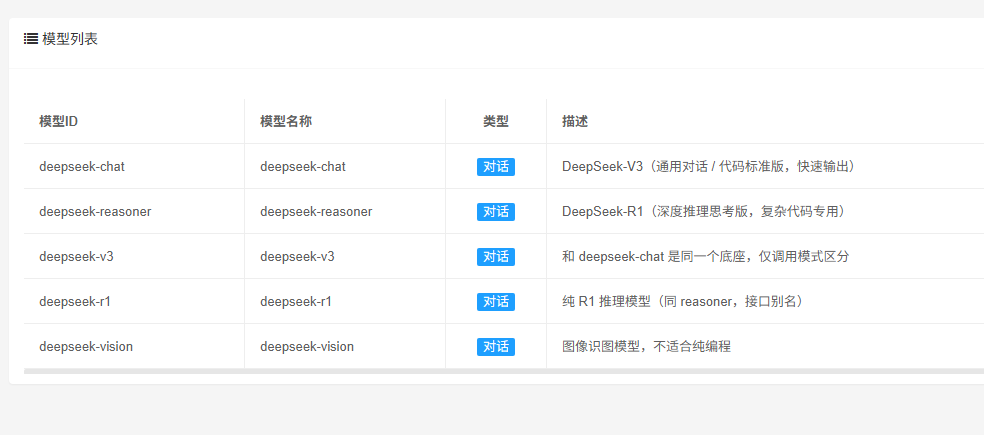984x435 pixels.
Task: Select the 描述 column header
Action: coord(575,121)
